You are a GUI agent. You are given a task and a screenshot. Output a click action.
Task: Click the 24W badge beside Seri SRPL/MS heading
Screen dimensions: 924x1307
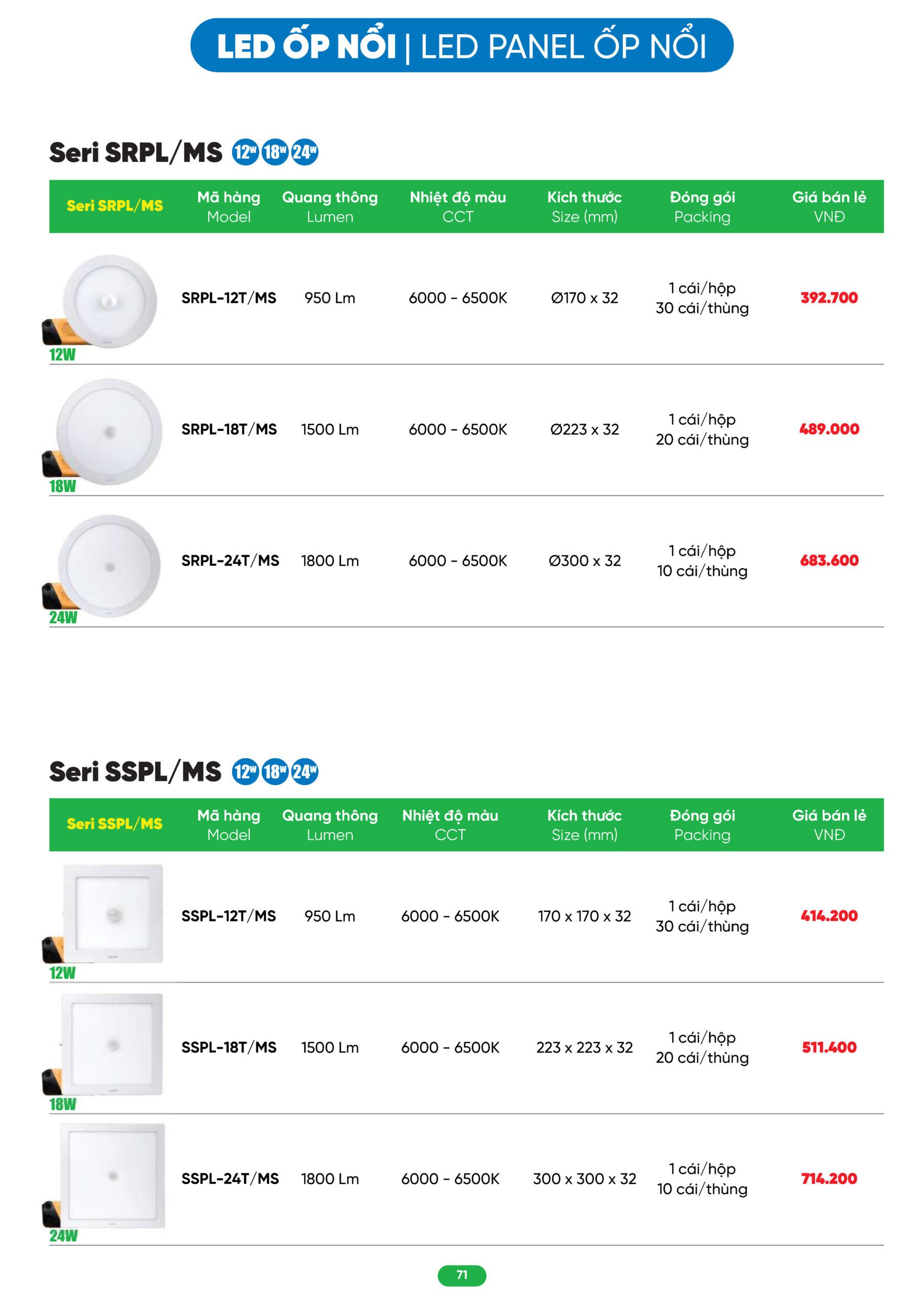(305, 153)
